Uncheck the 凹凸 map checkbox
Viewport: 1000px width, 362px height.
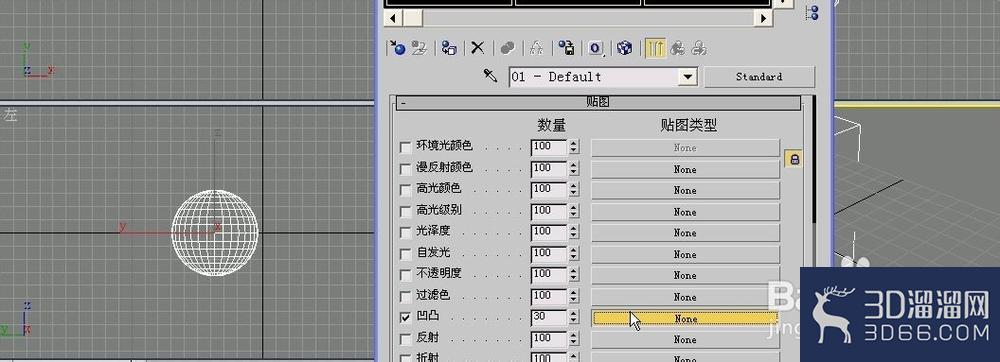click(405, 317)
